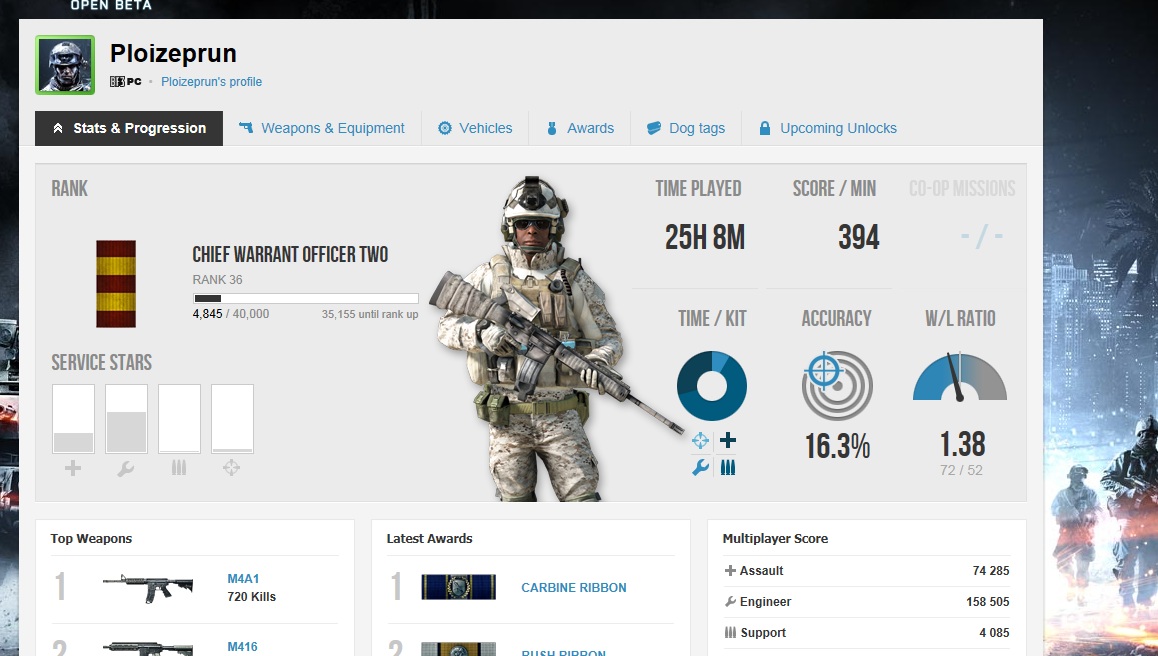Click the 72 / 52 wins losses text
The image size is (1158, 656).
click(x=961, y=471)
